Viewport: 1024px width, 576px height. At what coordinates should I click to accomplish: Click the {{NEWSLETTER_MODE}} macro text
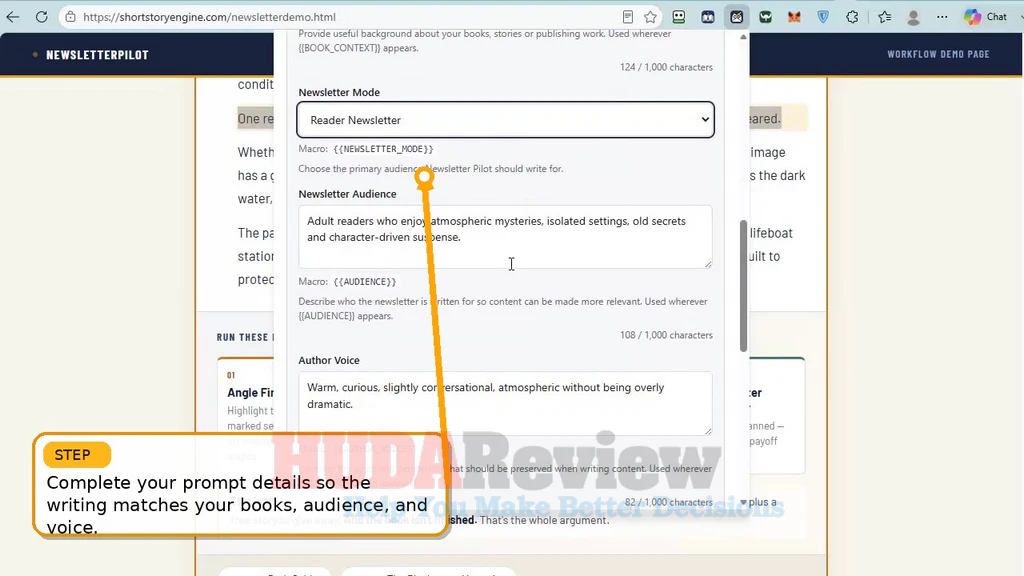point(383,149)
